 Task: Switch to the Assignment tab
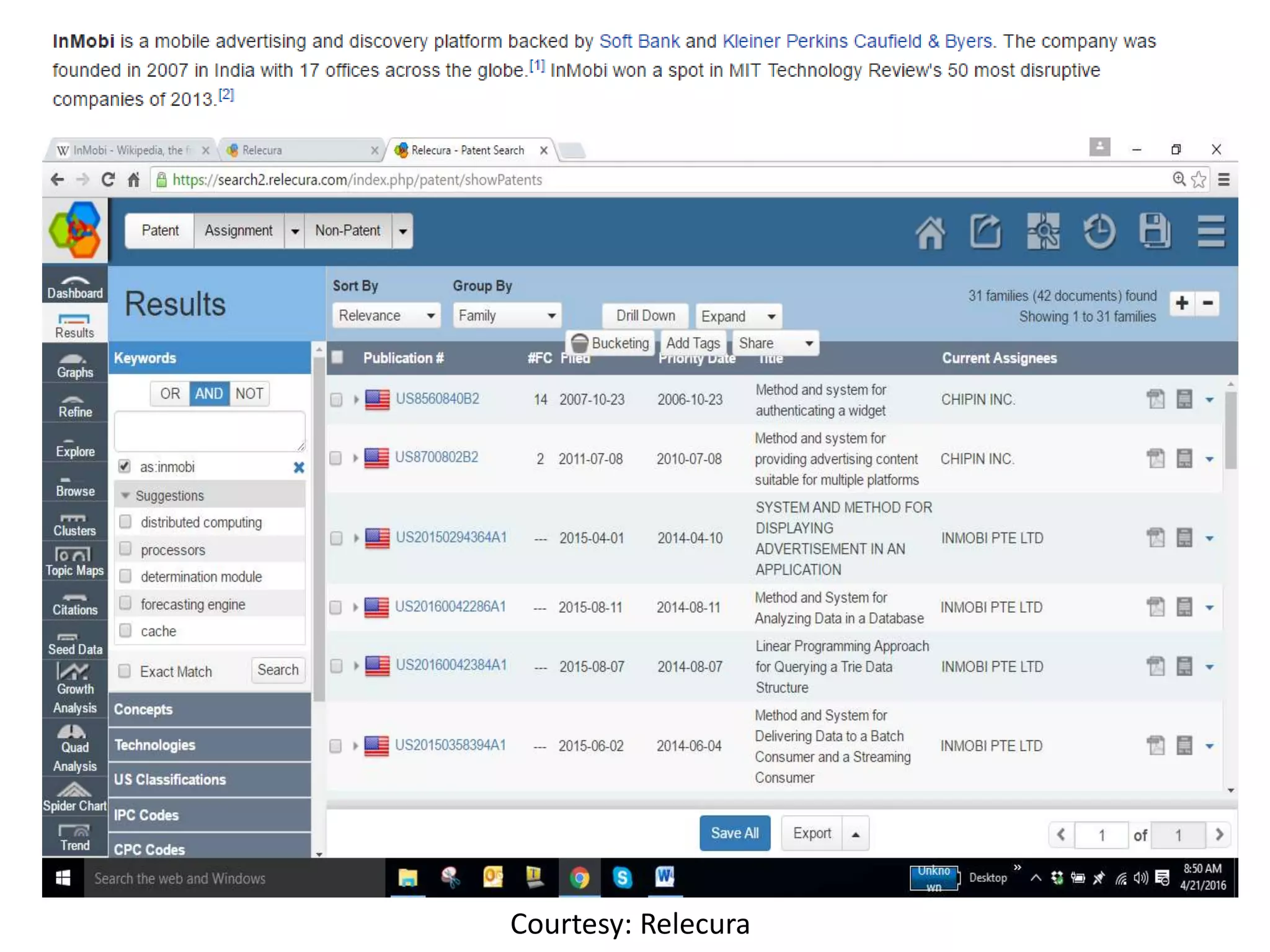(x=238, y=231)
